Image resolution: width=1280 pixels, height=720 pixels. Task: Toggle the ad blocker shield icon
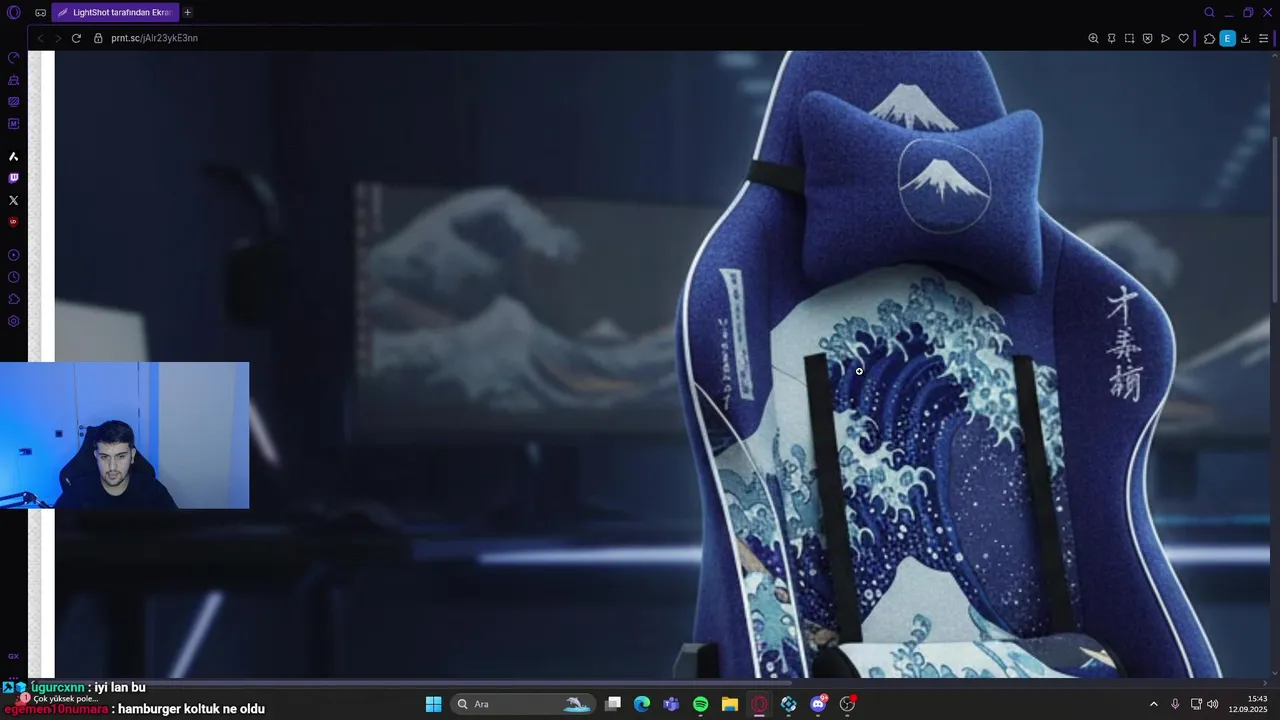1147,38
